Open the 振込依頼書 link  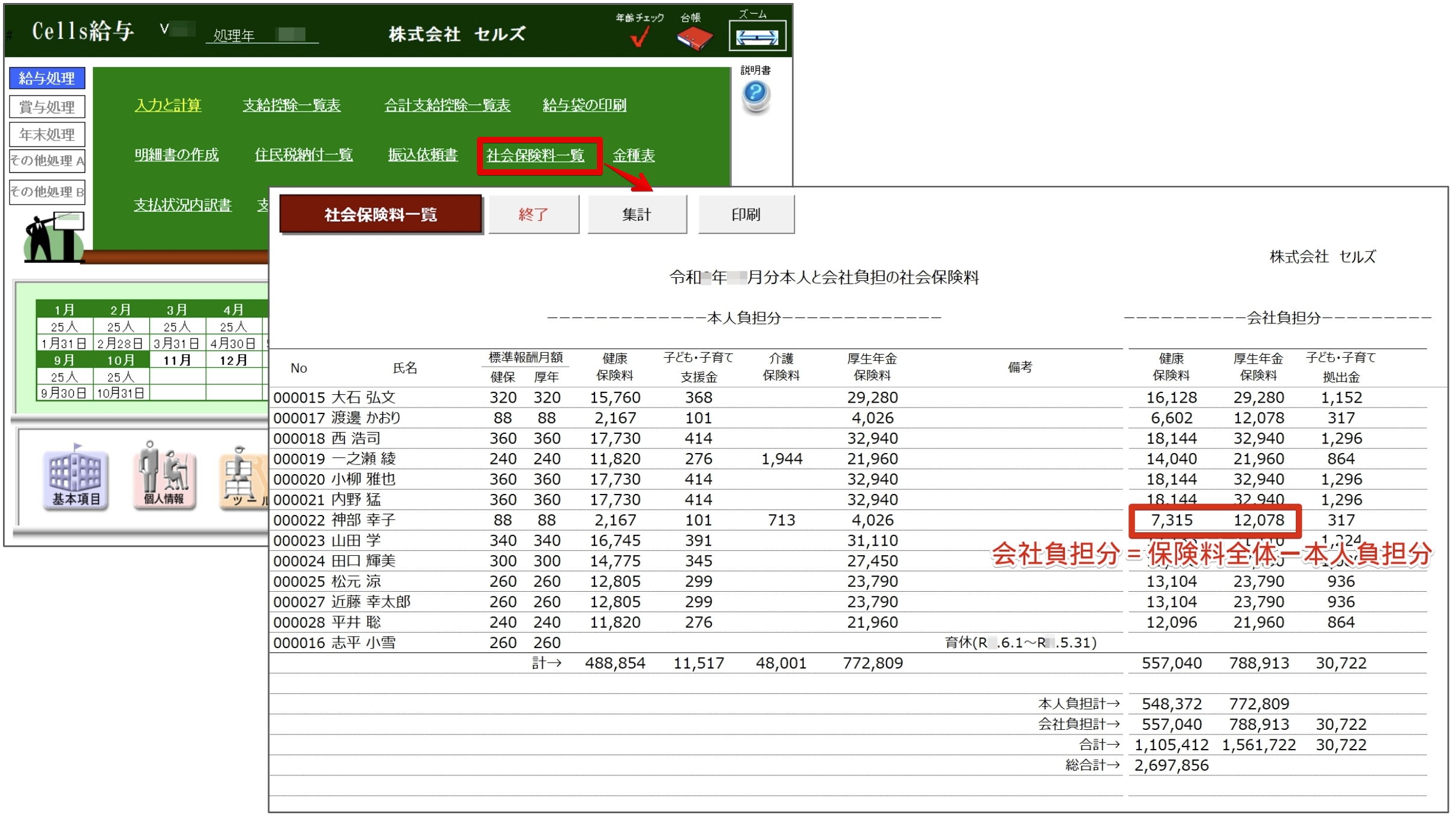tap(423, 155)
